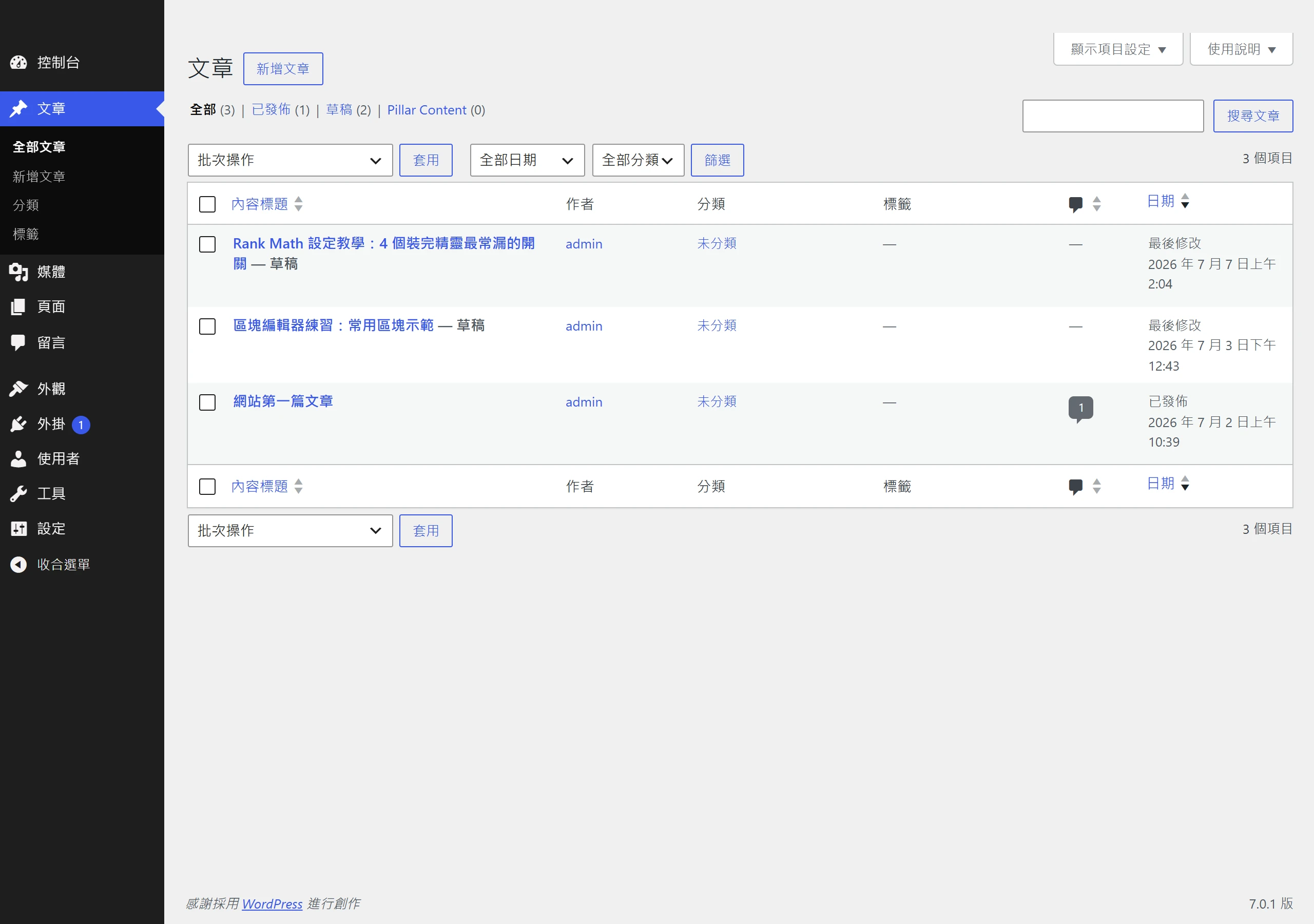
Task: Click the 新增文章 button beside page title
Action: click(283, 69)
